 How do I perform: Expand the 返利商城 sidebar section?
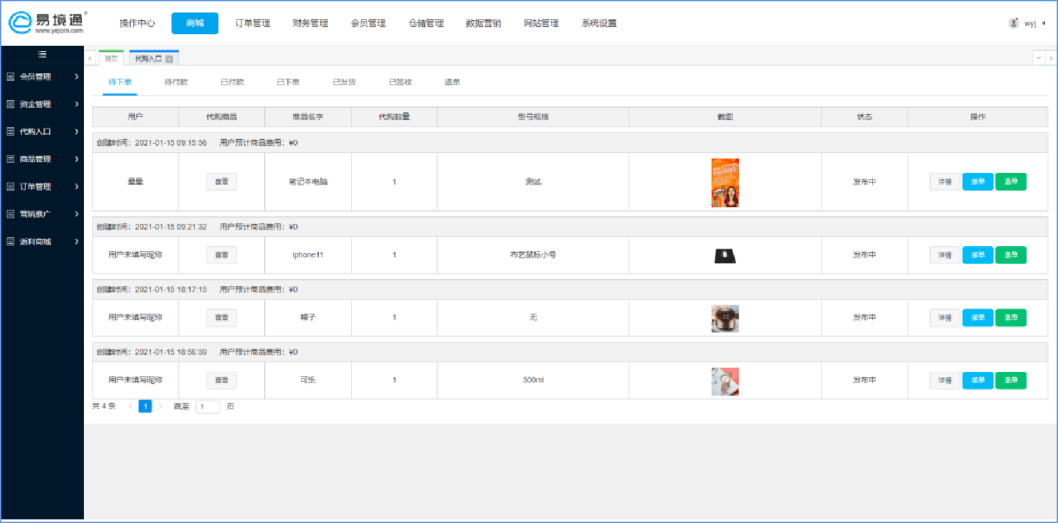(42, 242)
